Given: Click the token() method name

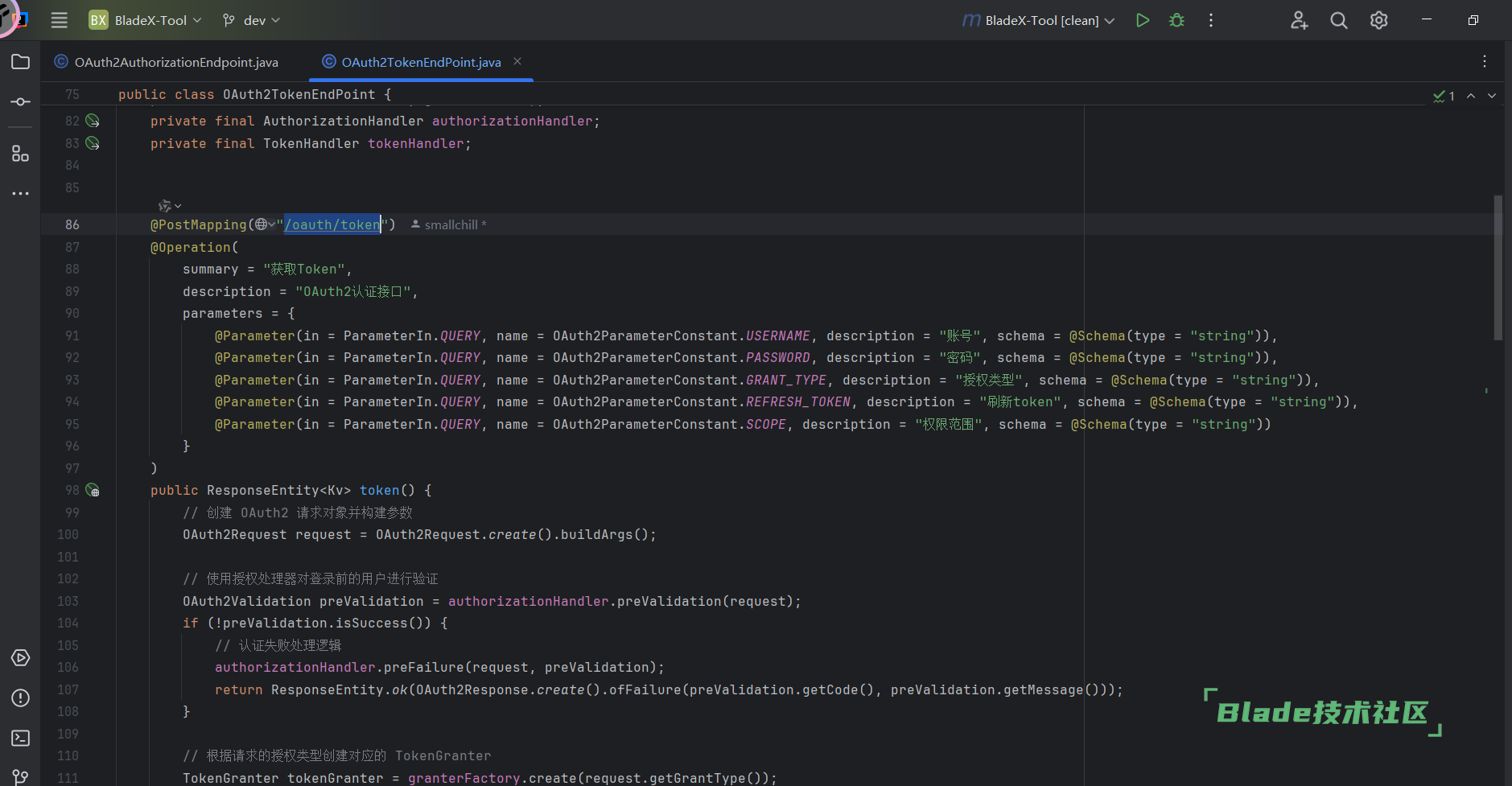Looking at the screenshot, I should point(380,490).
